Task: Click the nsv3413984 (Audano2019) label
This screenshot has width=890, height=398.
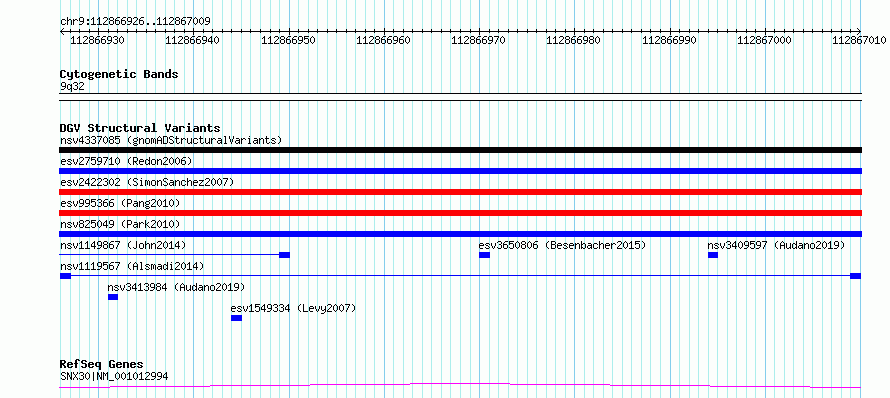Action: click(177, 287)
